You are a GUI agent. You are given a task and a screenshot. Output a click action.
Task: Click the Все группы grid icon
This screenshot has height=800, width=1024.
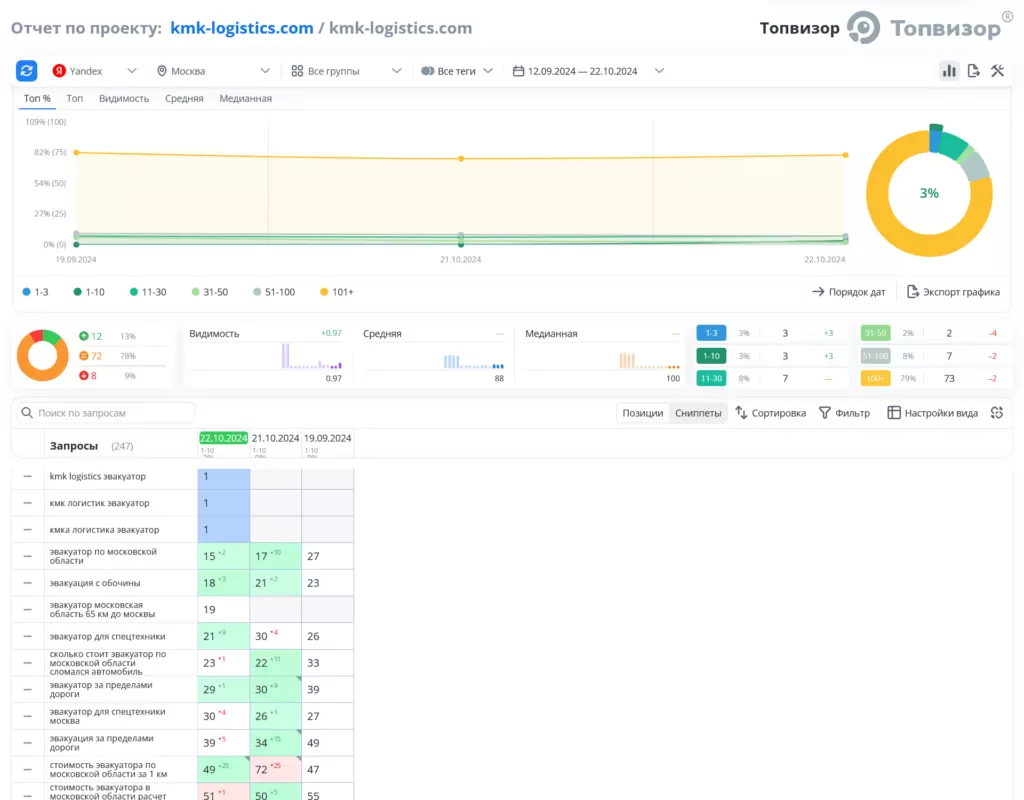click(297, 71)
